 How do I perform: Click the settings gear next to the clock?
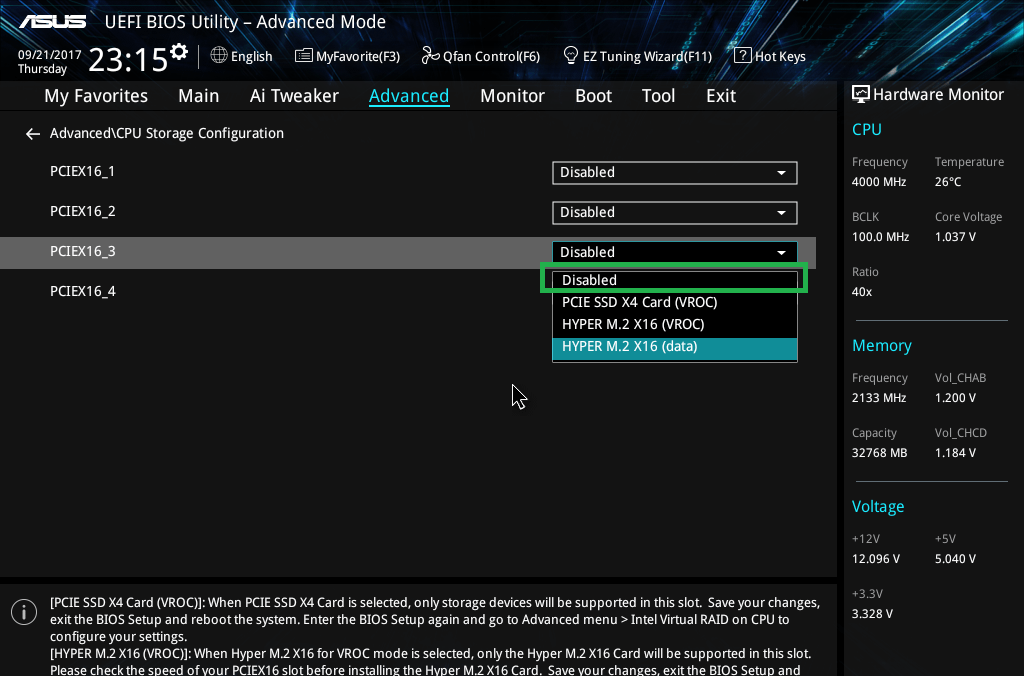pos(179,52)
